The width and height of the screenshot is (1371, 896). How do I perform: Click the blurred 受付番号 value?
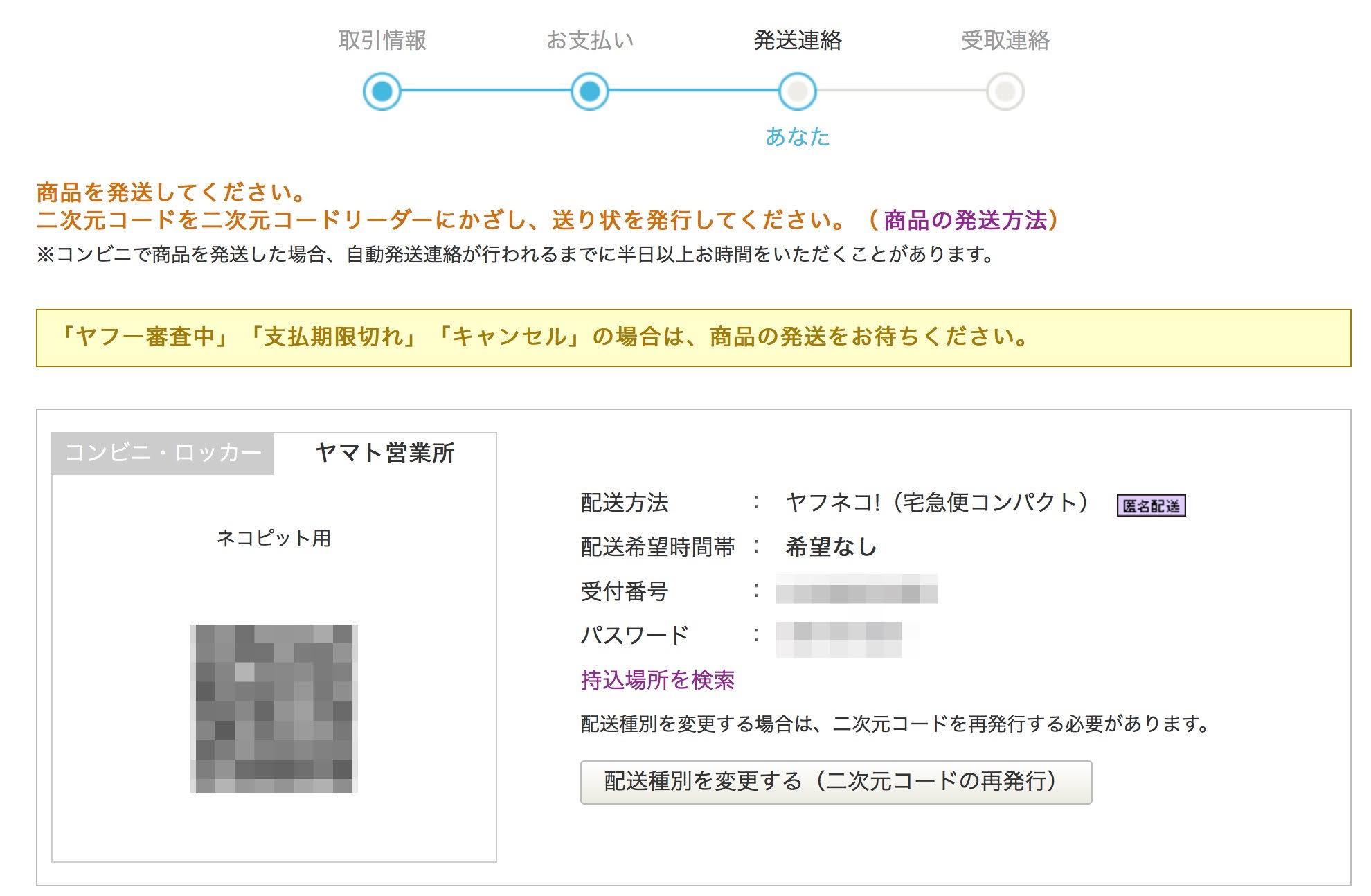point(857,589)
